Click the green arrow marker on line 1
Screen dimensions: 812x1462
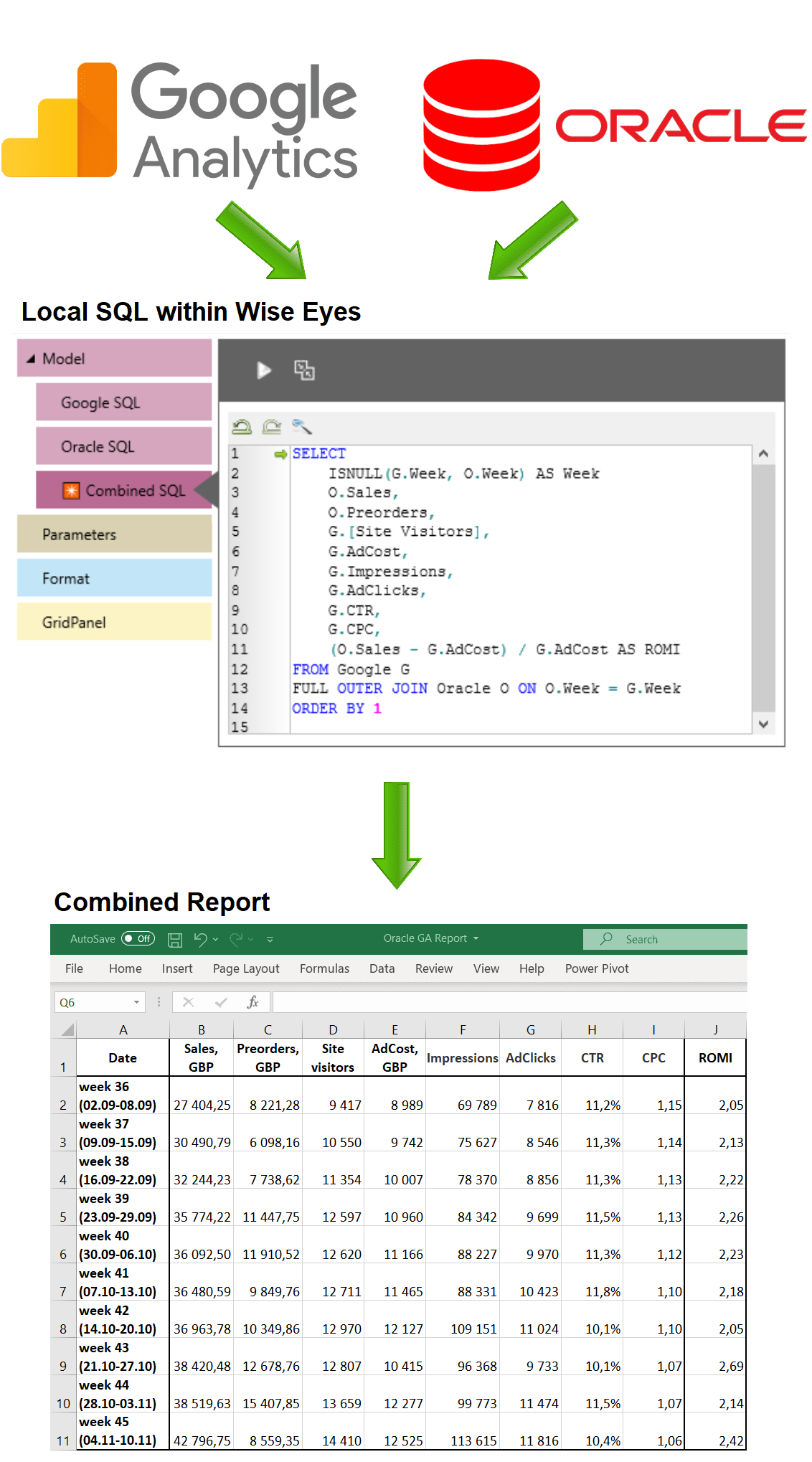coord(280,454)
